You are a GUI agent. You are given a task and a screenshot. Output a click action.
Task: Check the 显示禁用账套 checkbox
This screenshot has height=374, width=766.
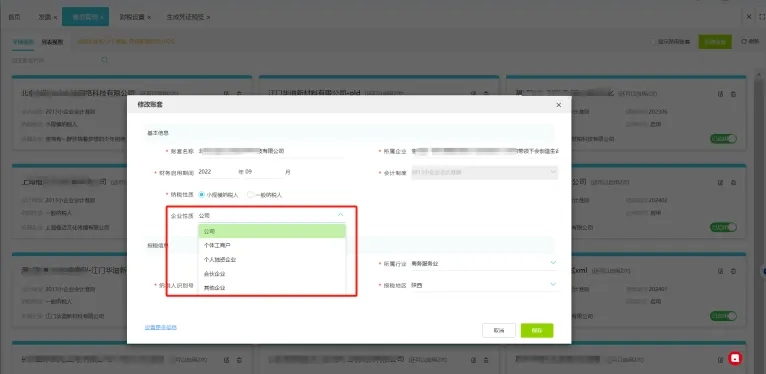[654, 42]
